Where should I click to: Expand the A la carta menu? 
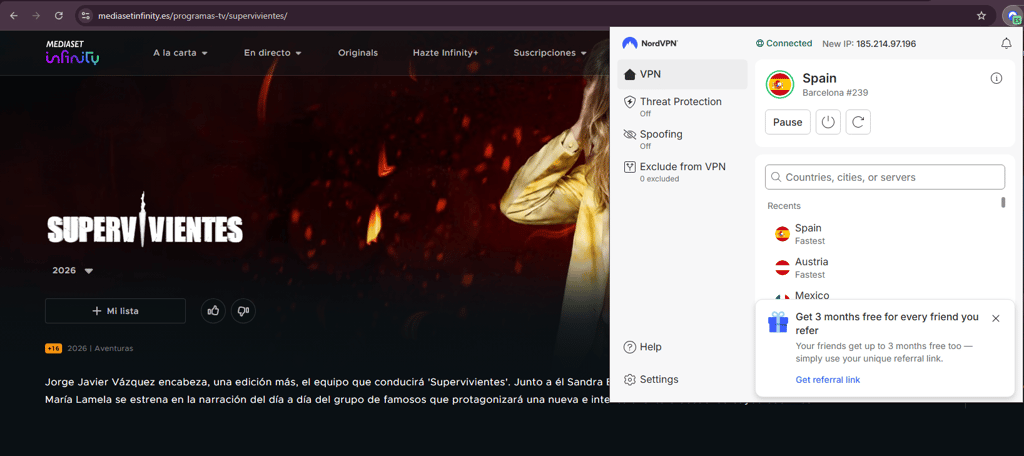tap(180, 53)
